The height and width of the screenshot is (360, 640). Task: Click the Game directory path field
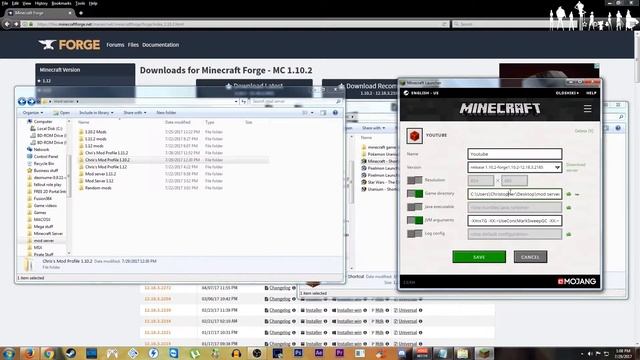(515, 194)
